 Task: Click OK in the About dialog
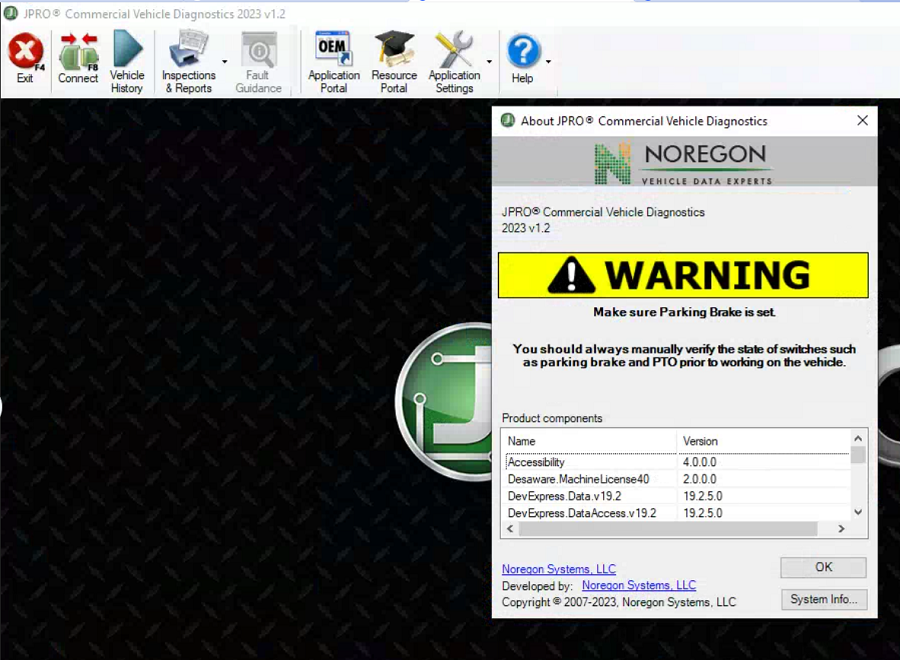tap(823, 567)
